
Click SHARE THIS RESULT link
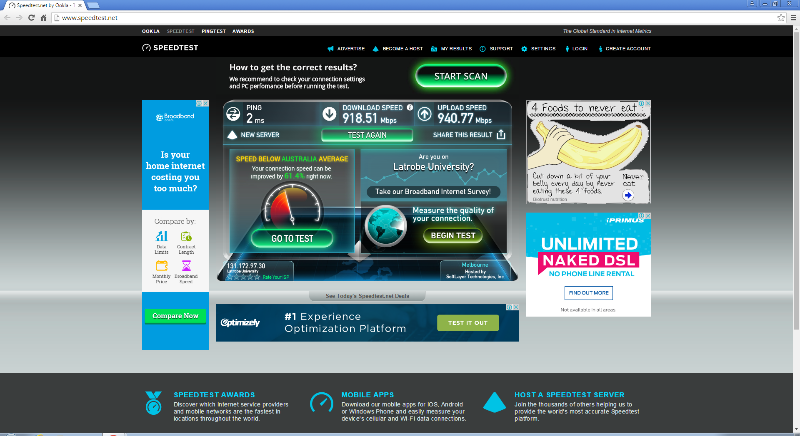pyautogui.click(x=462, y=135)
